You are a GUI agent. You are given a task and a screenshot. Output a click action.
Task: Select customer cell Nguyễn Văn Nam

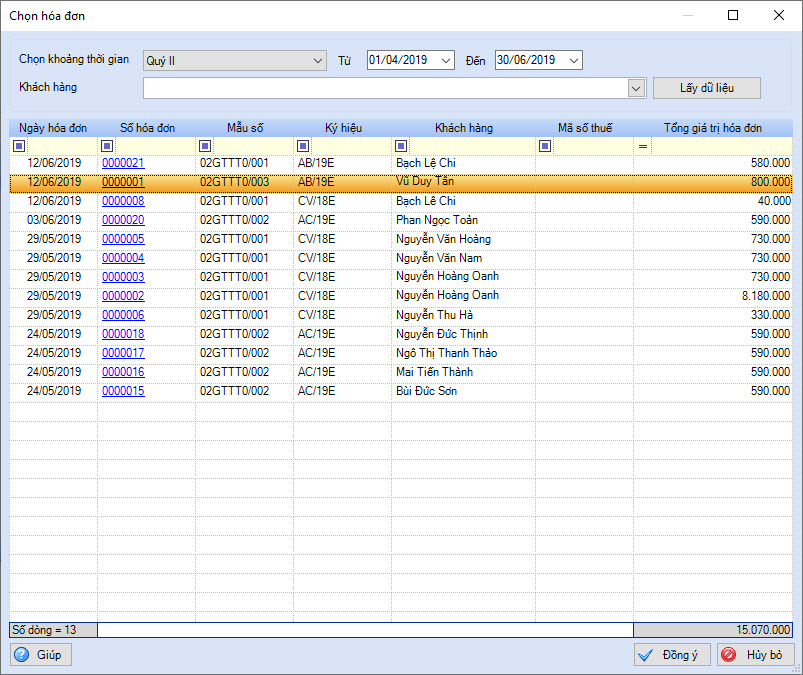point(463,258)
